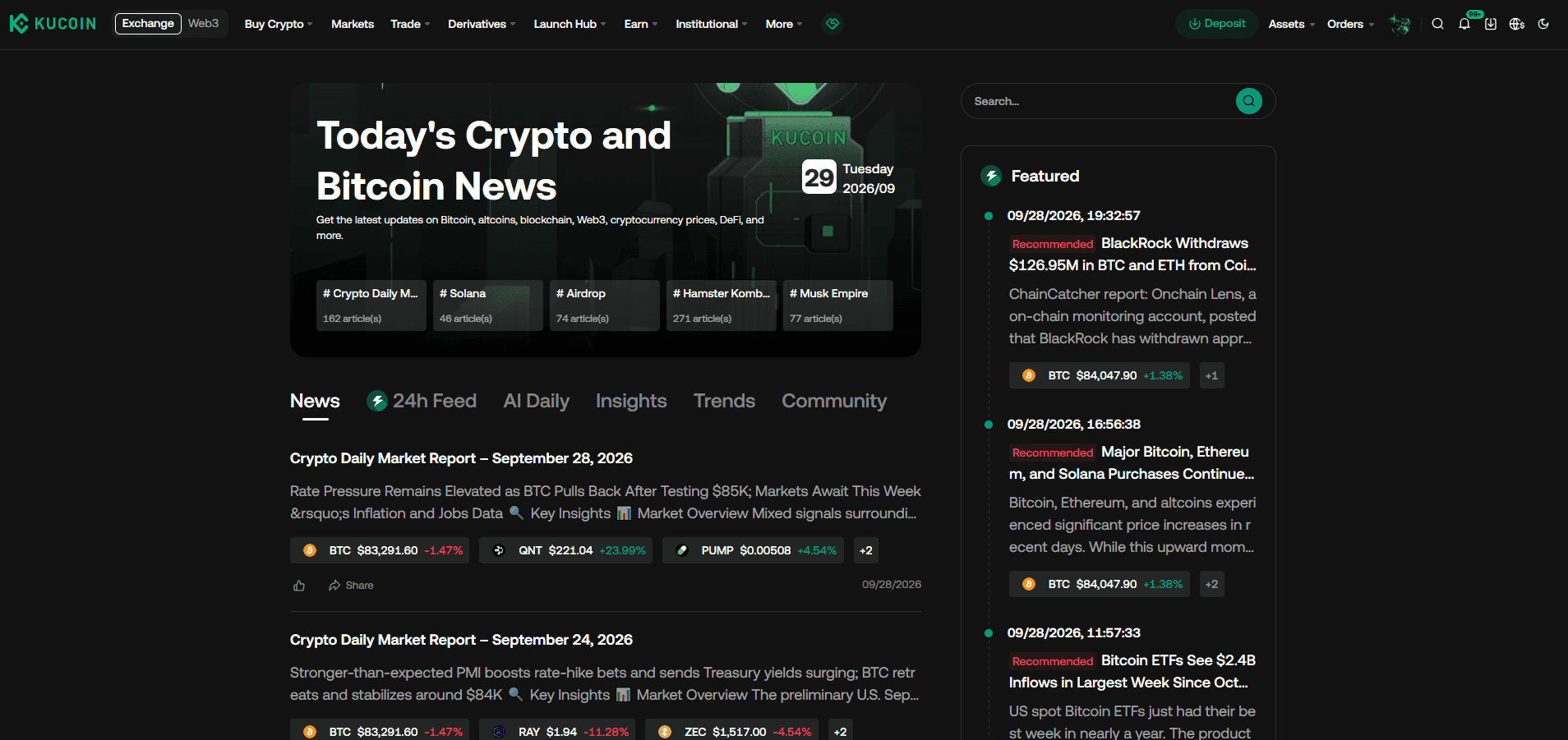This screenshot has width=1568, height=740.
Task: Click green search submit button
Action: click(1249, 101)
